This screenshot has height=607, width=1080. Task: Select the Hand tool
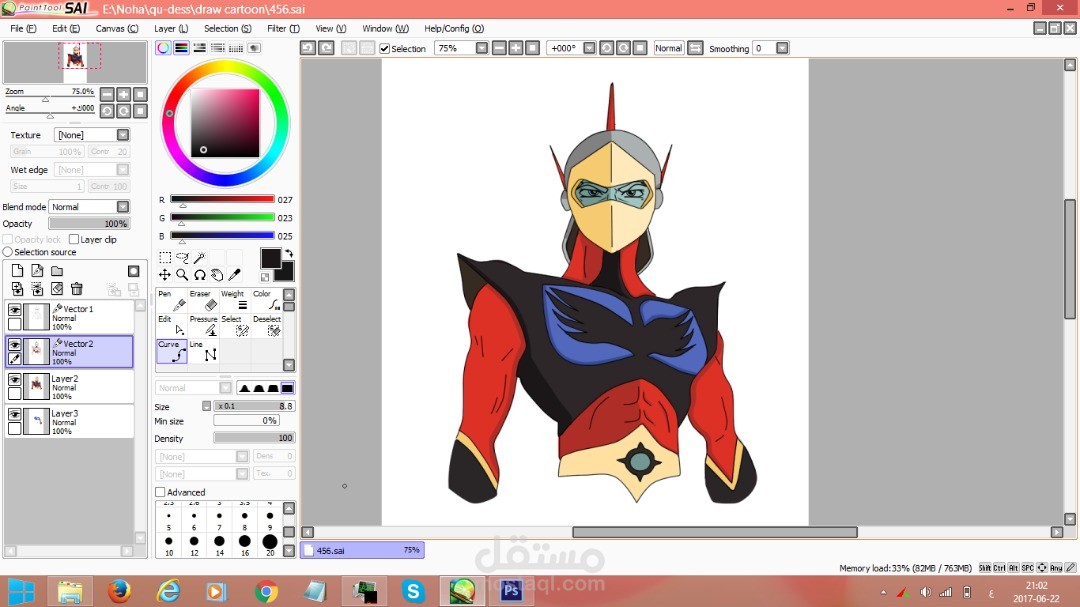click(x=217, y=275)
